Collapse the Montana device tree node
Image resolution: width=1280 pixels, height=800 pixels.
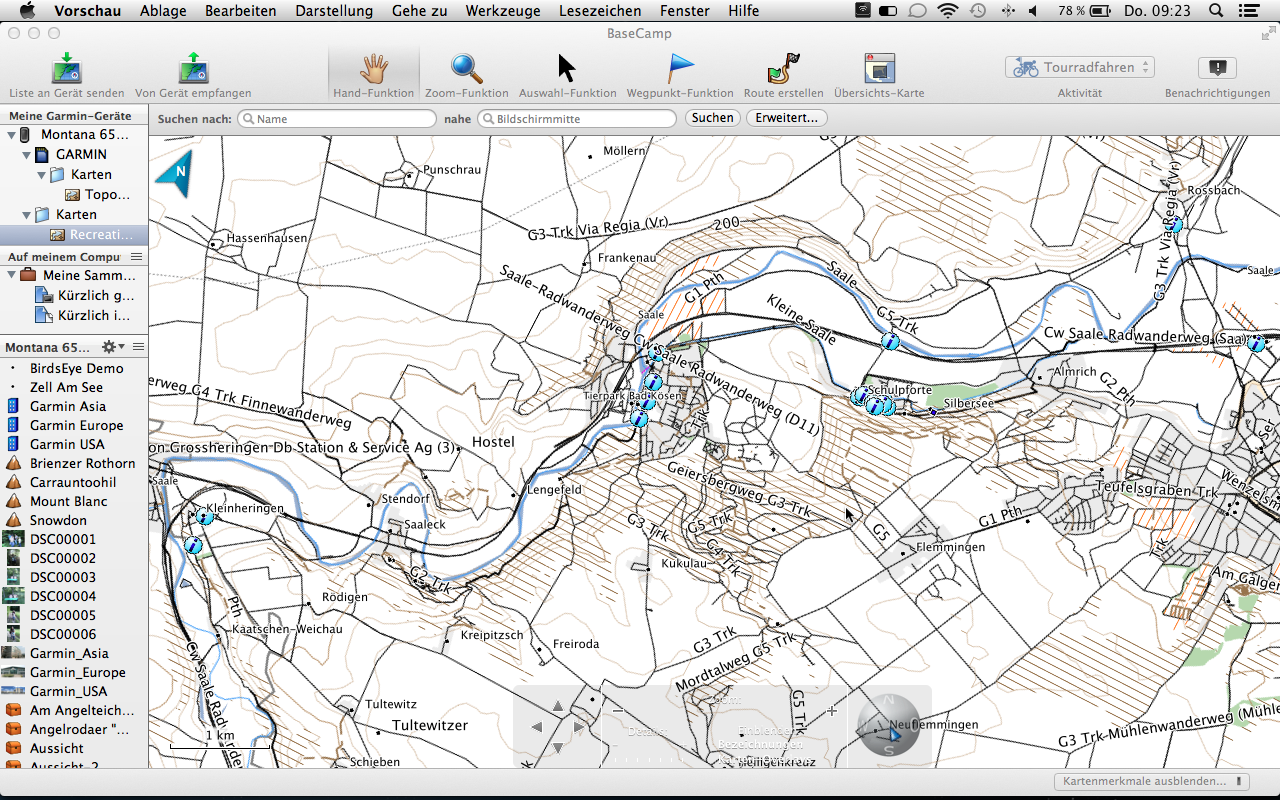[x=11, y=135]
